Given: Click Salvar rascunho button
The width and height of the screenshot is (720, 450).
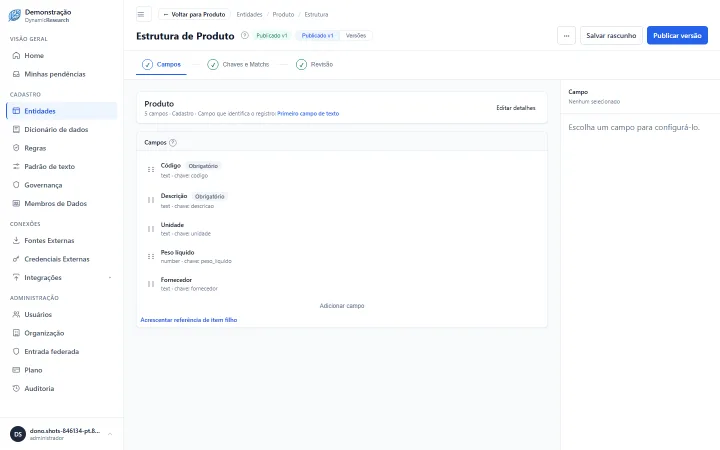Looking at the screenshot, I should click(611, 35).
